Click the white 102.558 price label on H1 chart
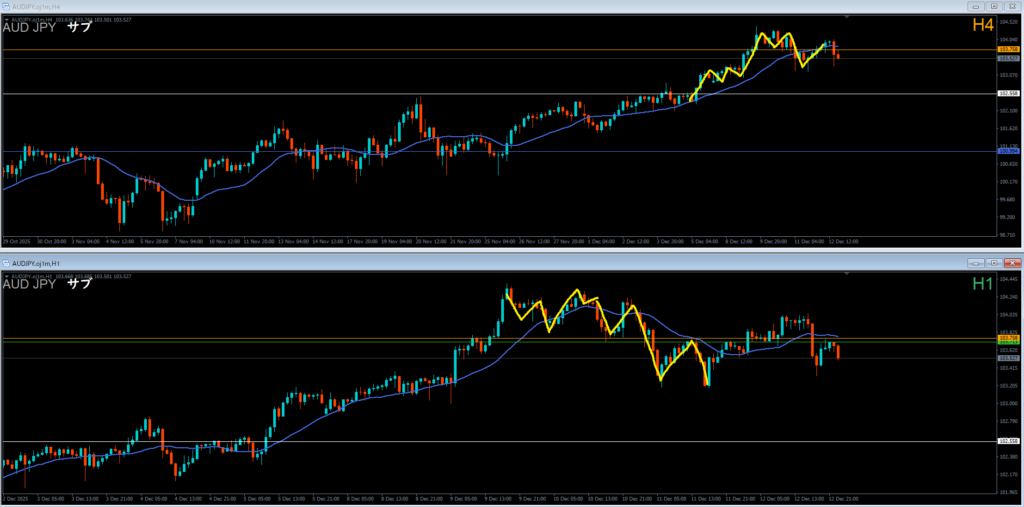 [1008, 441]
